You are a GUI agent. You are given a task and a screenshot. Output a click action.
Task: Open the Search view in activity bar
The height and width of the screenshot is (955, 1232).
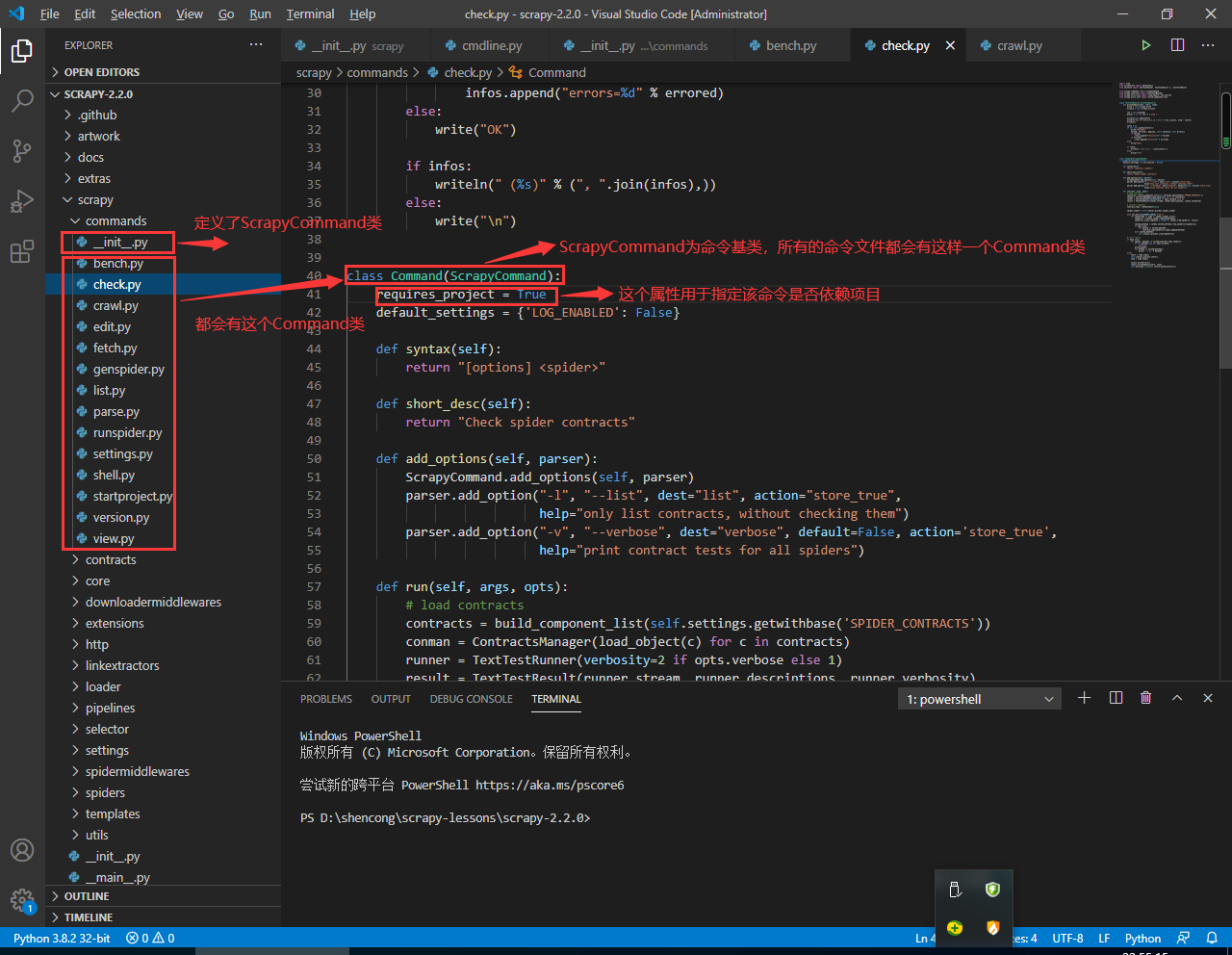pos(22,101)
